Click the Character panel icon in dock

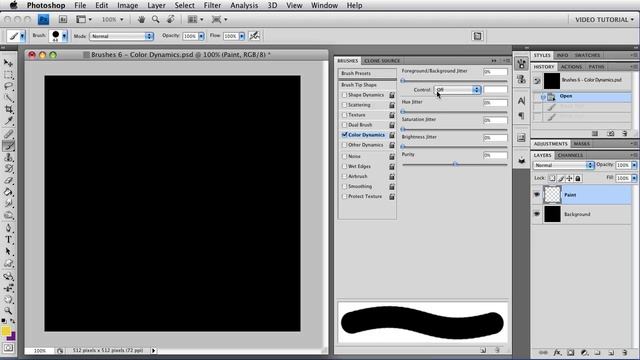[522, 101]
